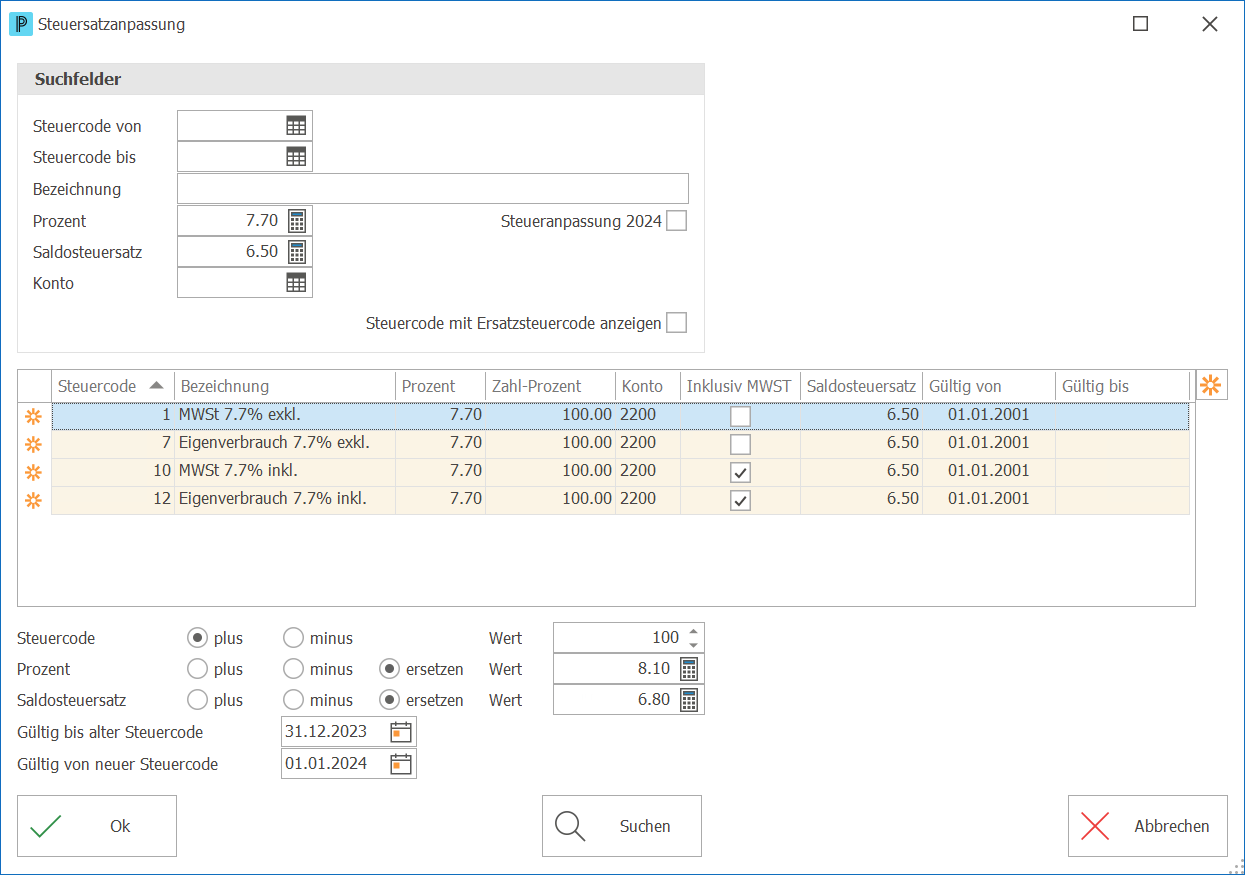This screenshot has height=875, width=1245.
Task: Click orange asterisk icon right of table header
Action: pyautogui.click(x=1211, y=385)
